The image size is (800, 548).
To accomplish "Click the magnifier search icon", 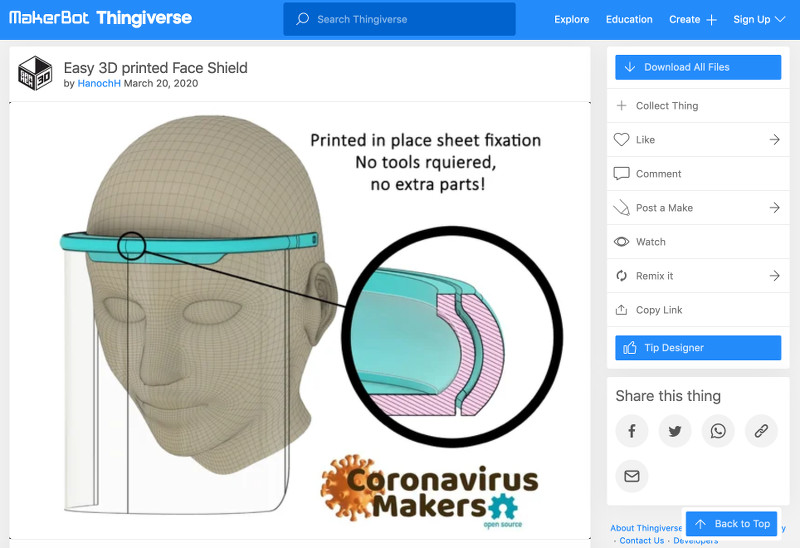I will [303, 19].
